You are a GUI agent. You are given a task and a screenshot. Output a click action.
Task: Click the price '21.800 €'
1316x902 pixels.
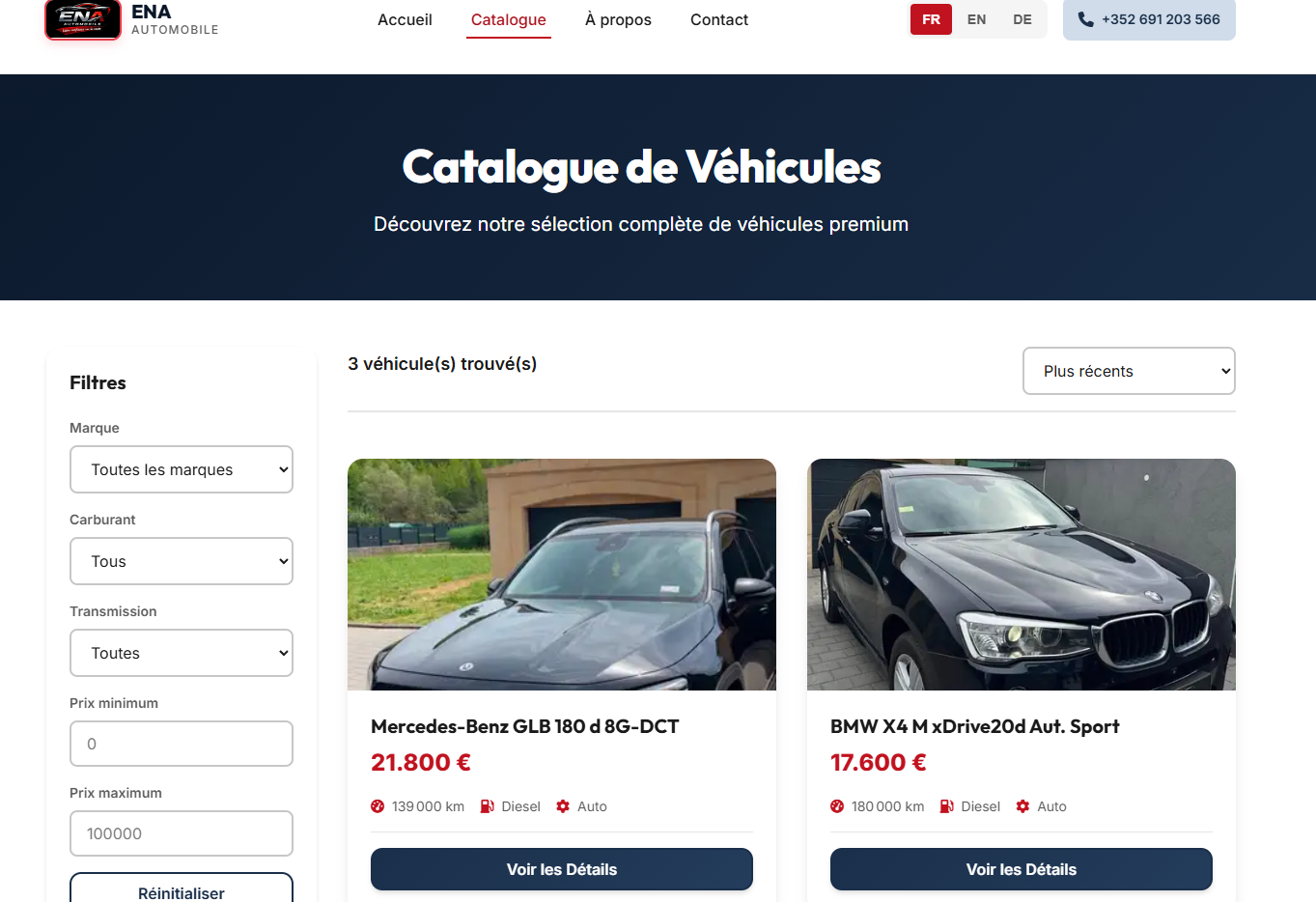coord(421,763)
